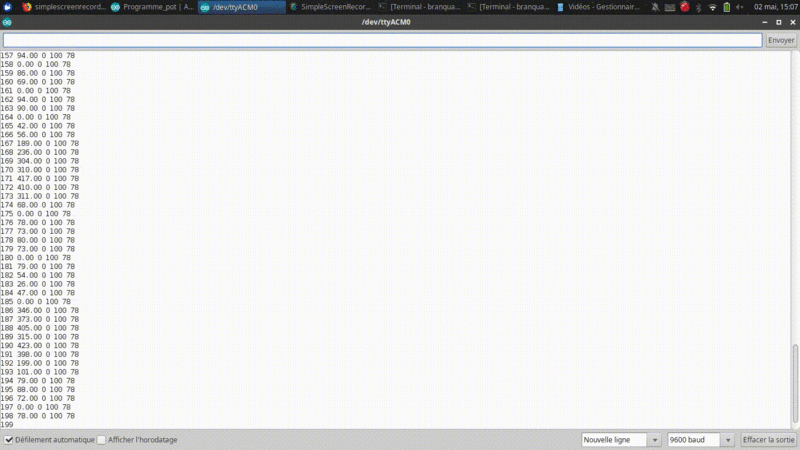Click the Effacer la sortie button
This screenshot has width=800, height=450.
pos(768,440)
